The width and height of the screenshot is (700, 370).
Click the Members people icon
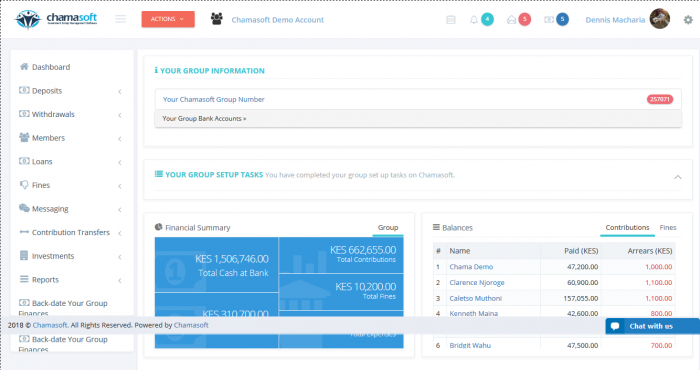tap(24, 137)
